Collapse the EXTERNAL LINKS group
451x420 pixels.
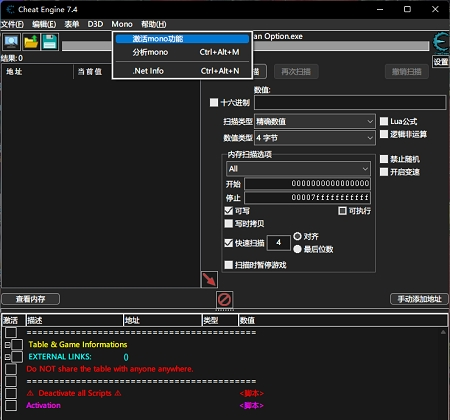tap(7, 357)
